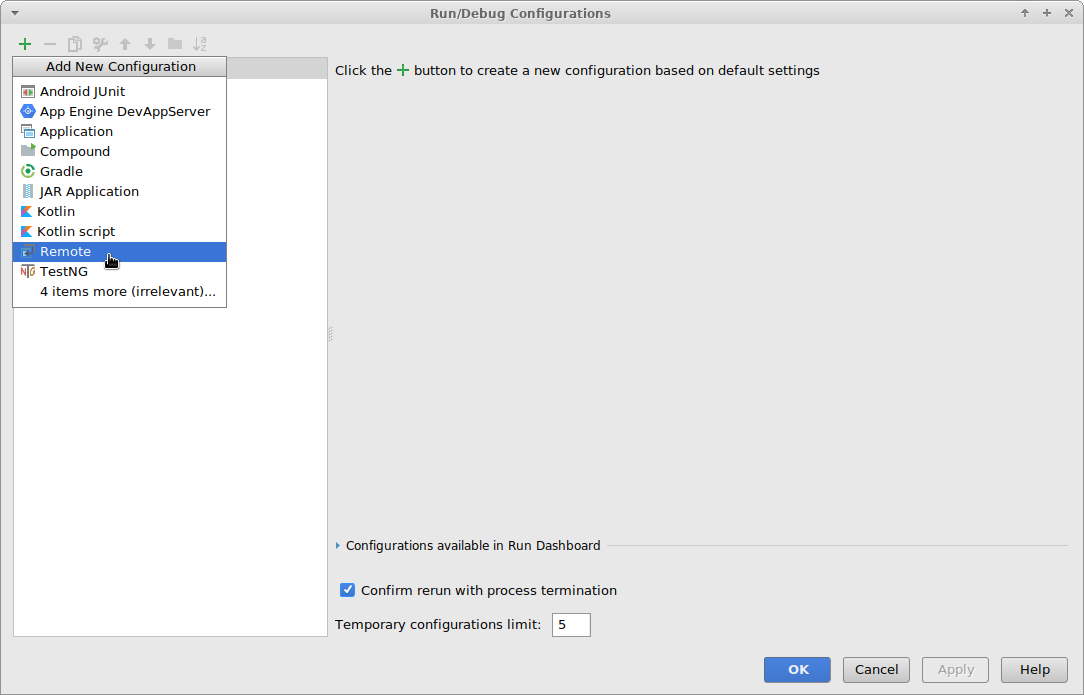The width and height of the screenshot is (1084, 695).
Task: Expand the 4 items more (irrelevant) entry
Action: 127,292
